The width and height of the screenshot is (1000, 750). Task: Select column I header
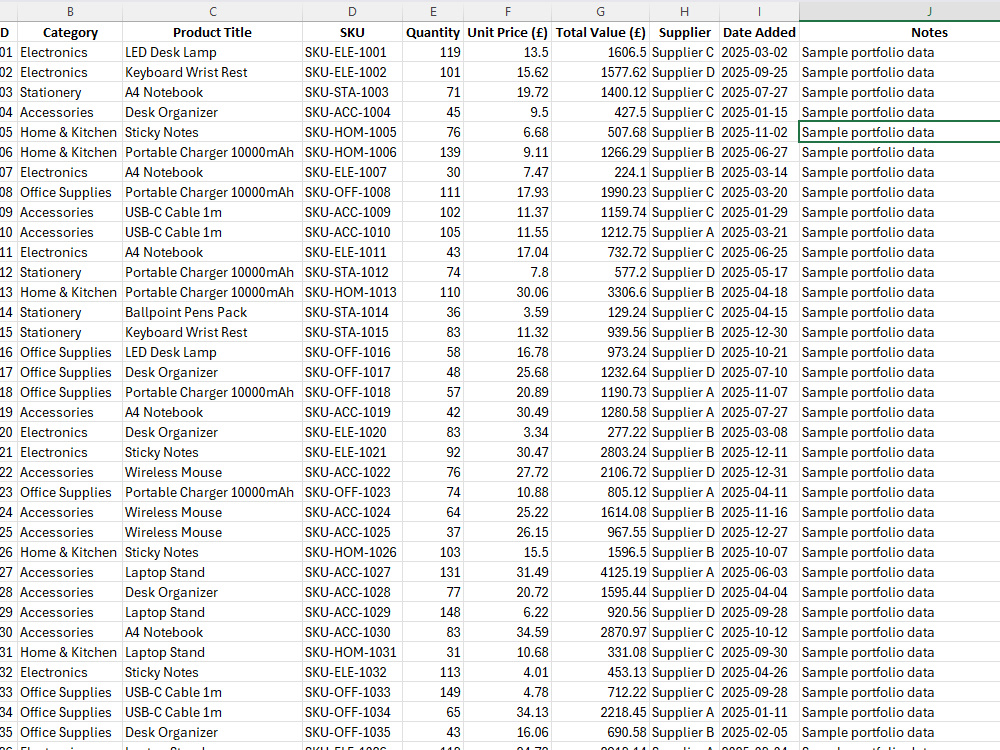point(759,11)
